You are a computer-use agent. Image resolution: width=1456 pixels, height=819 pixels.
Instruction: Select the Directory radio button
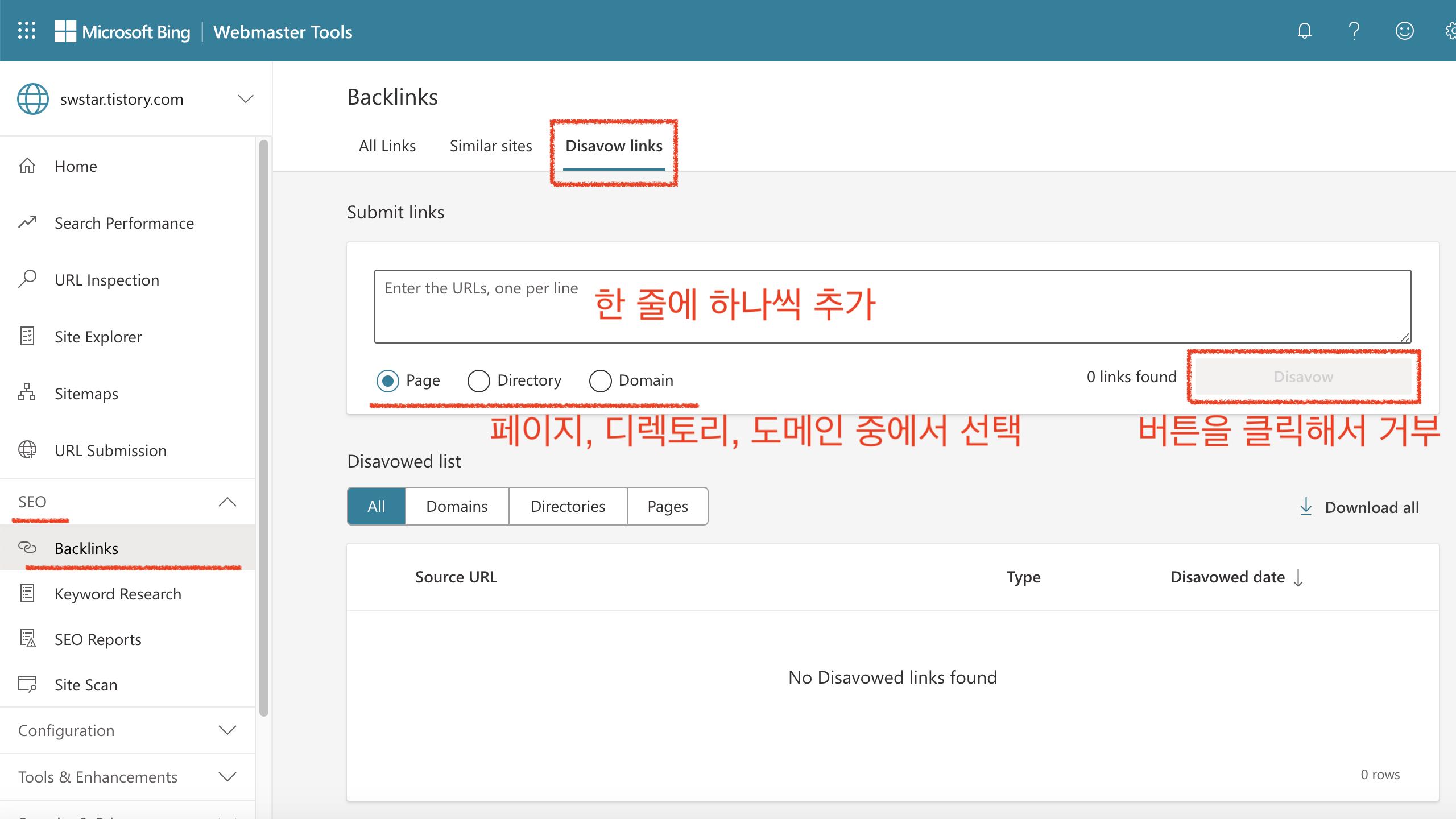click(x=478, y=380)
